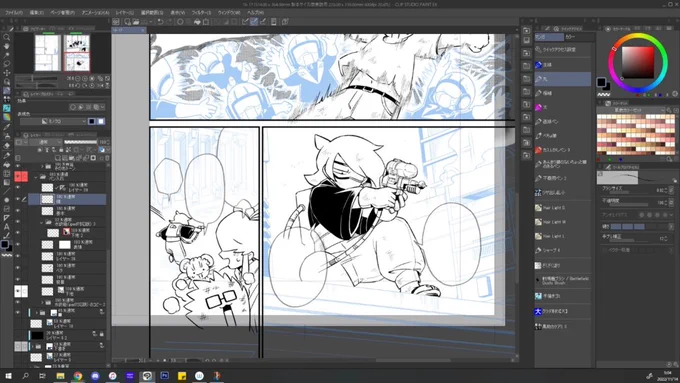Screen dimensions: 680x383
Task: Select the Lasso selection tool
Action: 7,64
